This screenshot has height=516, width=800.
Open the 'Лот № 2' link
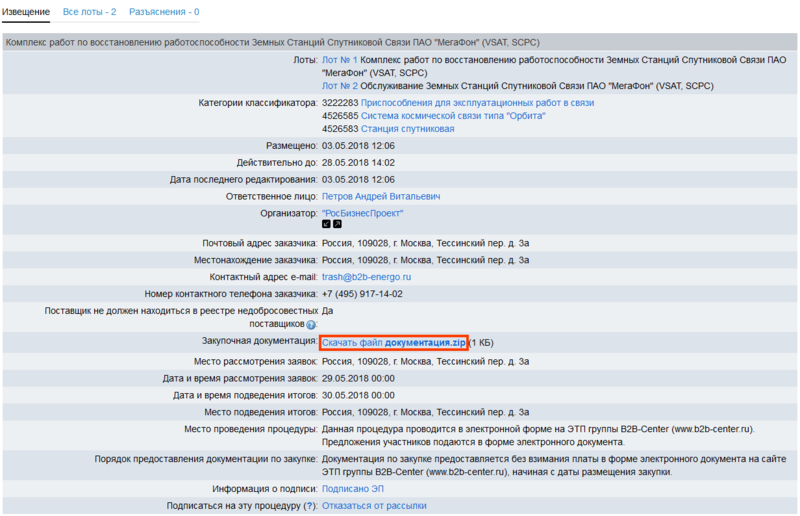click(339, 87)
